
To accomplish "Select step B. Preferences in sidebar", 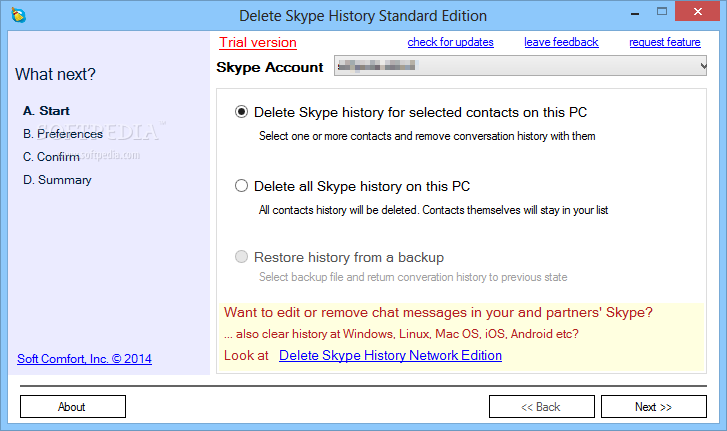I will pyautogui.click(x=63, y=134).
